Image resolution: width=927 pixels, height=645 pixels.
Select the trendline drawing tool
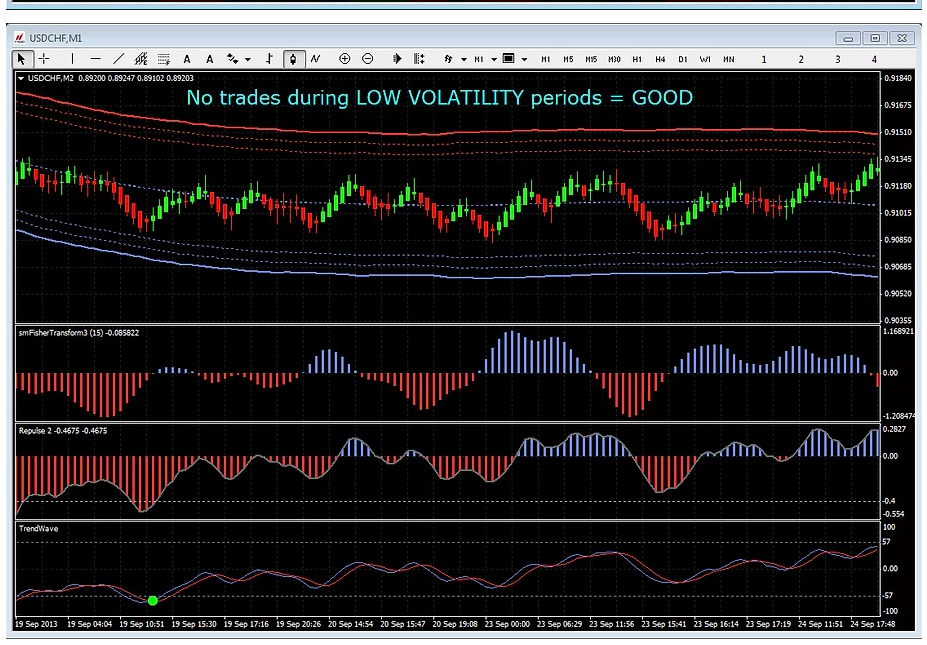click(x=118, y=59)
